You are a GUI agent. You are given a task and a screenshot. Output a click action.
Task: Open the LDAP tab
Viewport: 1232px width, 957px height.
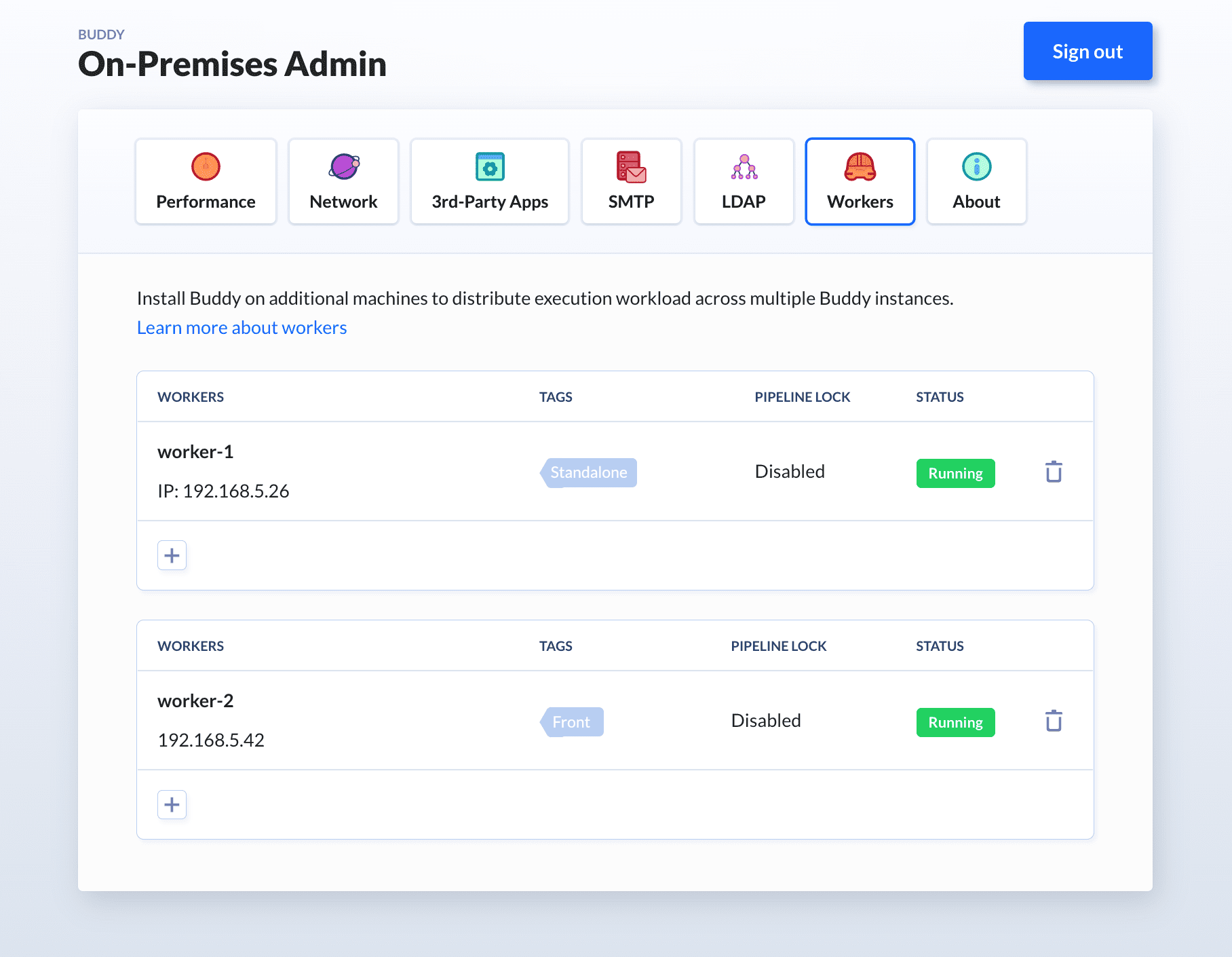[744, 181]
